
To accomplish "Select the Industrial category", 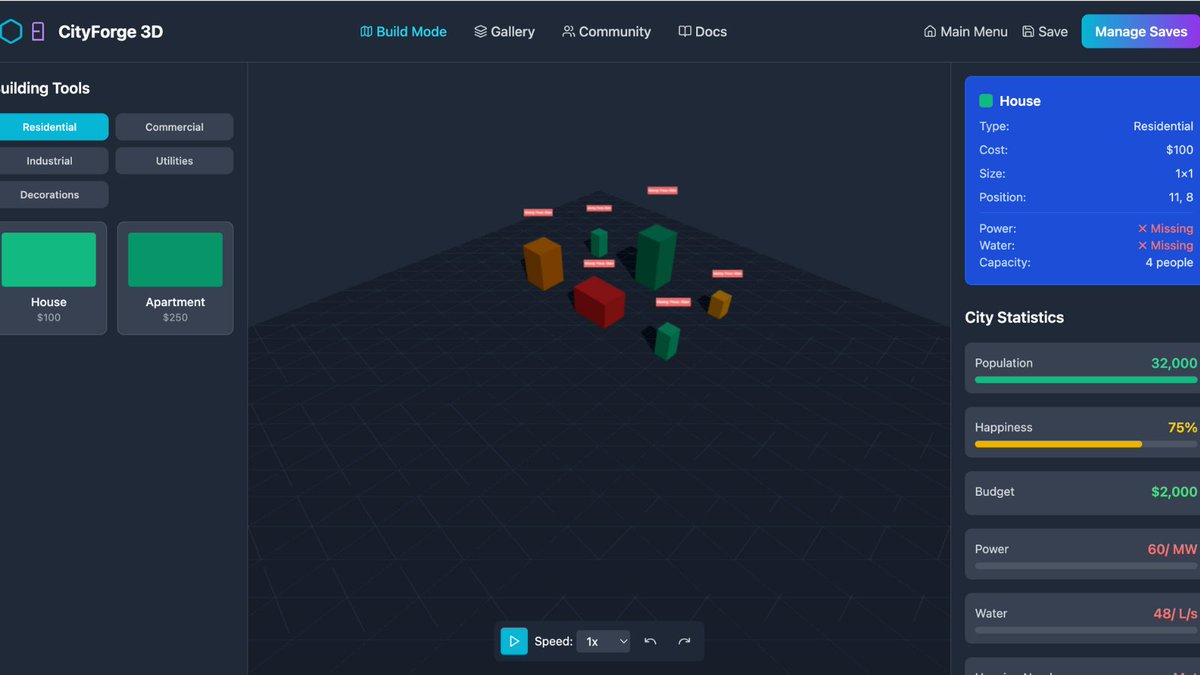I will tap(50, 161).
